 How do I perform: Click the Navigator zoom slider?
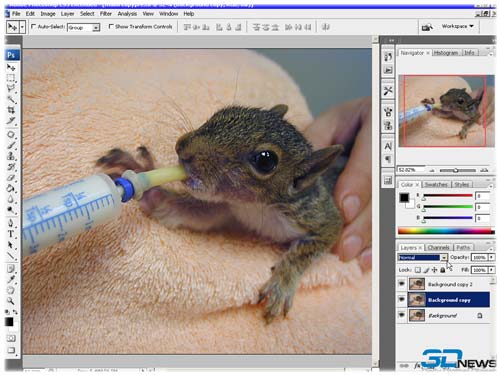pyautogui.click(x=457, y=170)
